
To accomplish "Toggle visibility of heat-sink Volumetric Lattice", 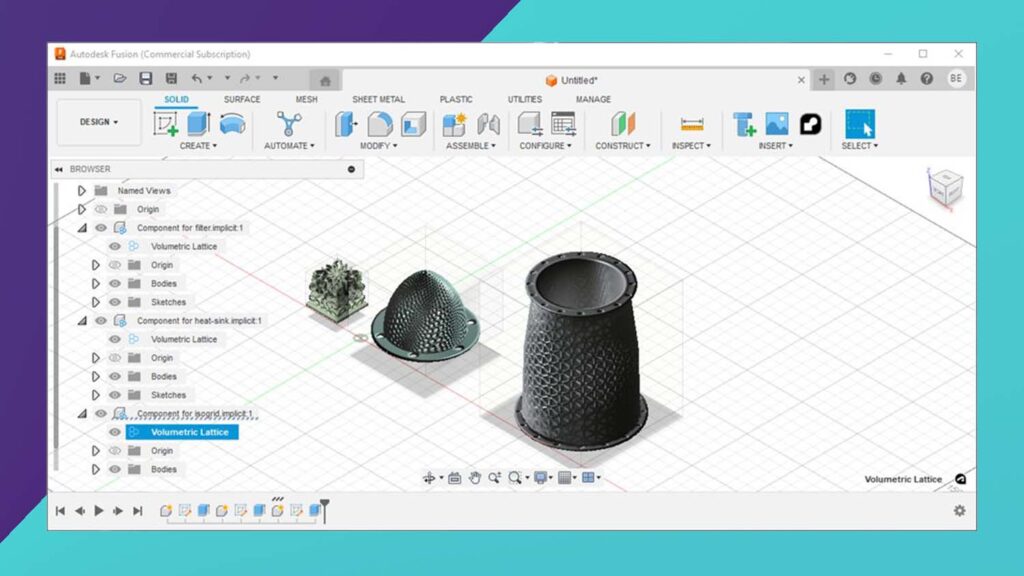I will 115,339.
